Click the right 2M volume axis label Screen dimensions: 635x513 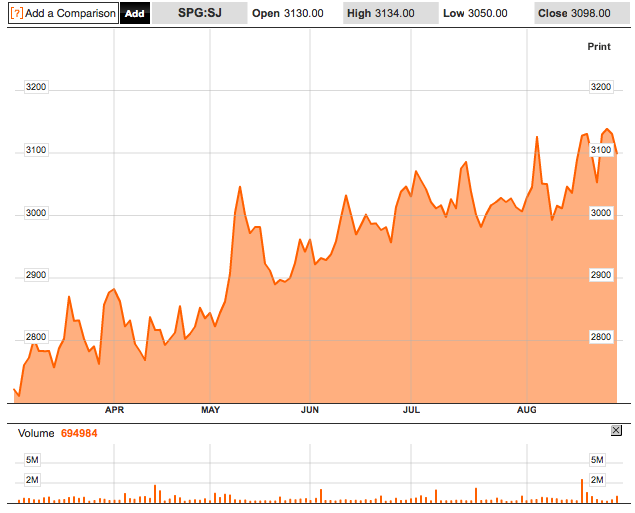pyautogui.click(x=598, y=481)
